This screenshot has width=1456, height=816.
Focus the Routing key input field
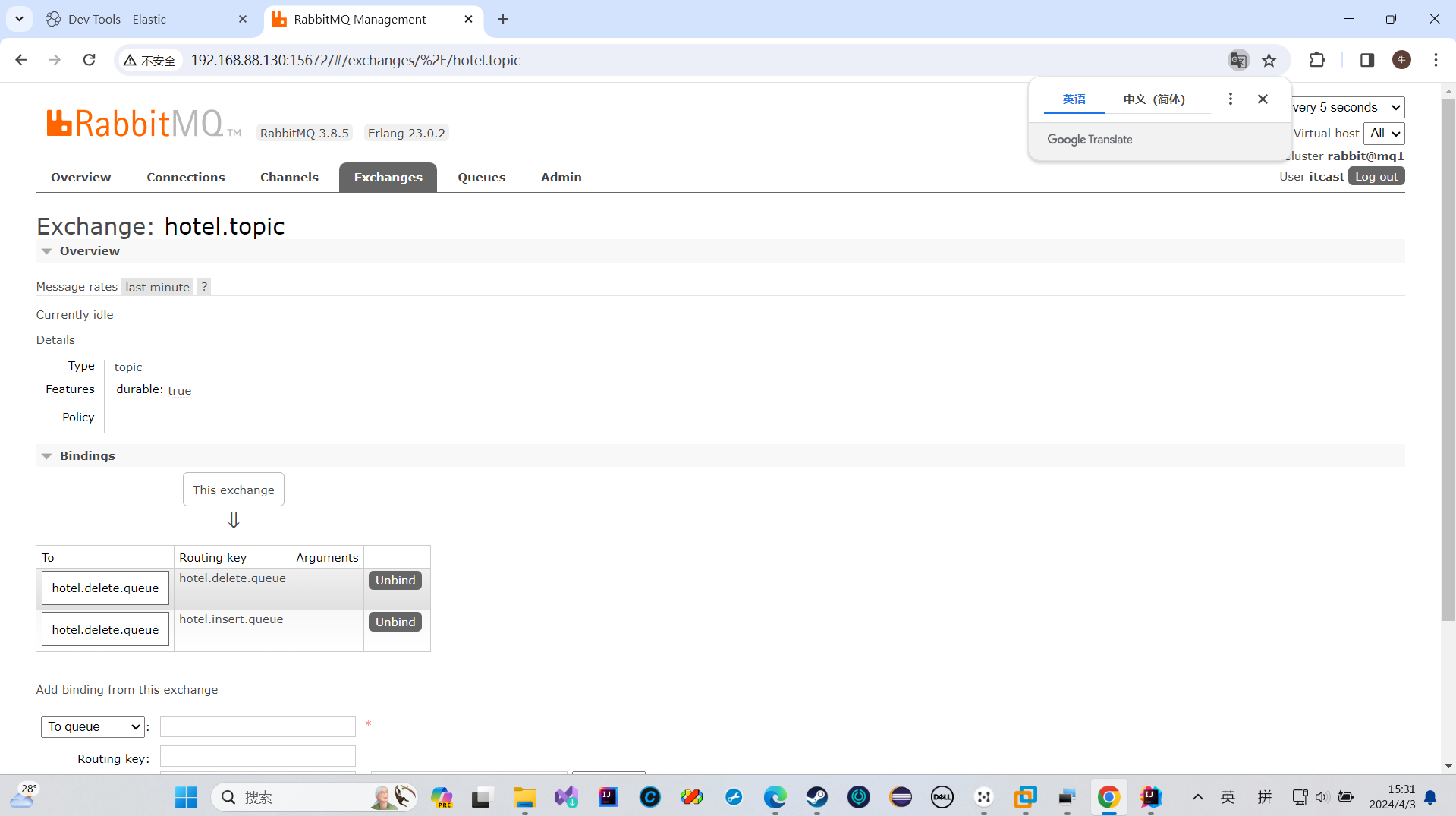[258, 756]
